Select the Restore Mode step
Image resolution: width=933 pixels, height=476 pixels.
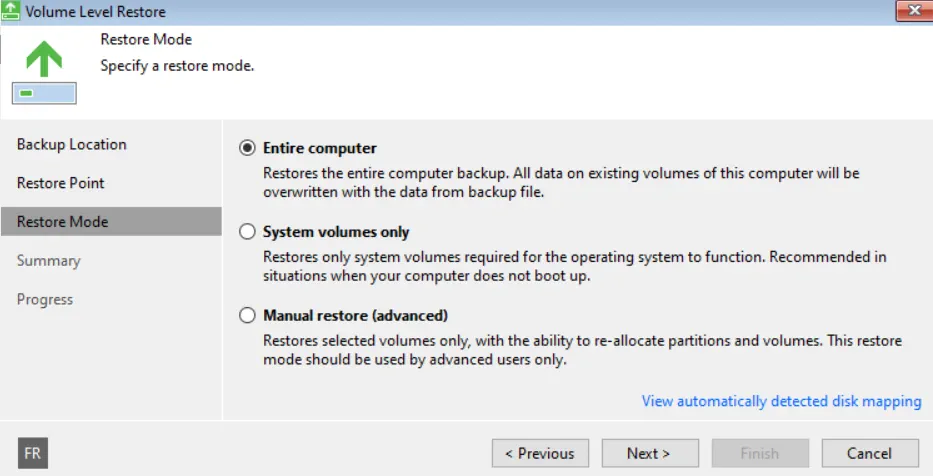click(x=111, y=221)
